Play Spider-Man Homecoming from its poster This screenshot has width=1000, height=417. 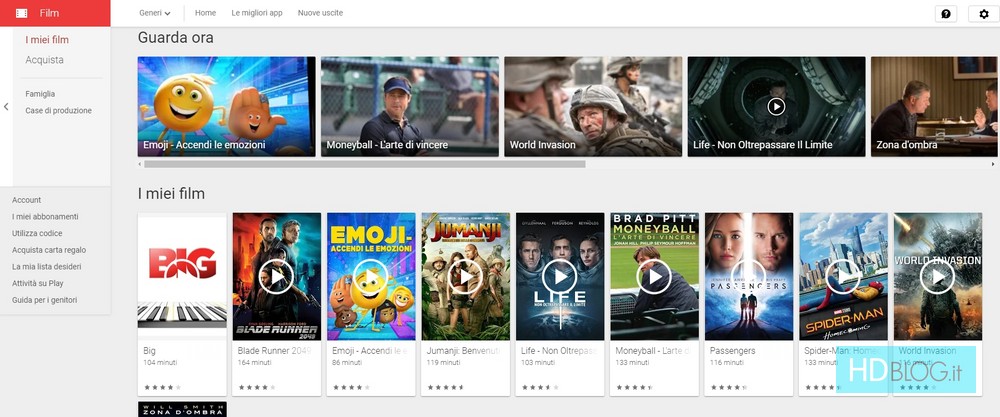tap(843, 276)
